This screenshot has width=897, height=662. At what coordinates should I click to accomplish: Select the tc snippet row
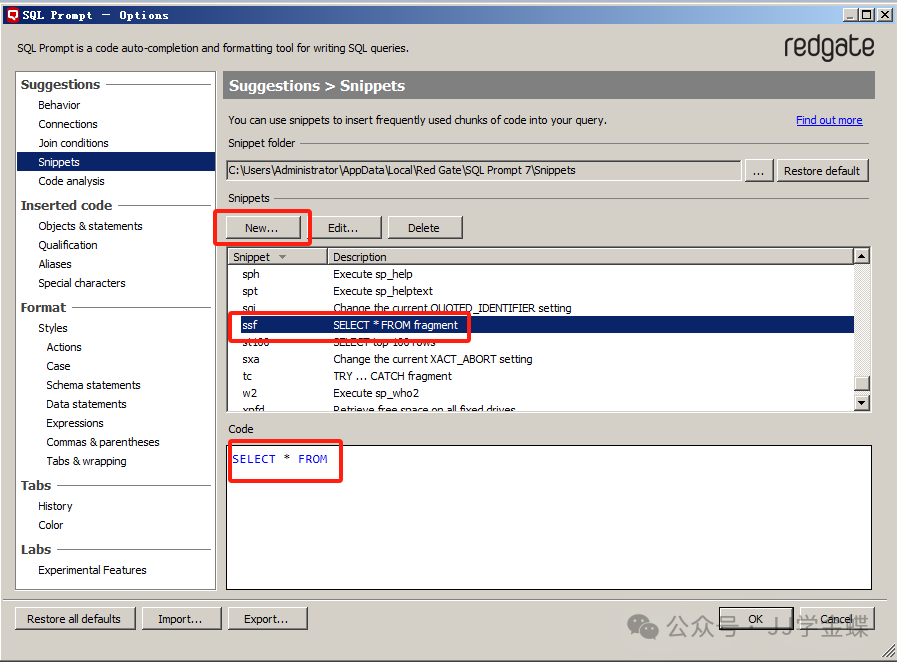tap(541, 376)
